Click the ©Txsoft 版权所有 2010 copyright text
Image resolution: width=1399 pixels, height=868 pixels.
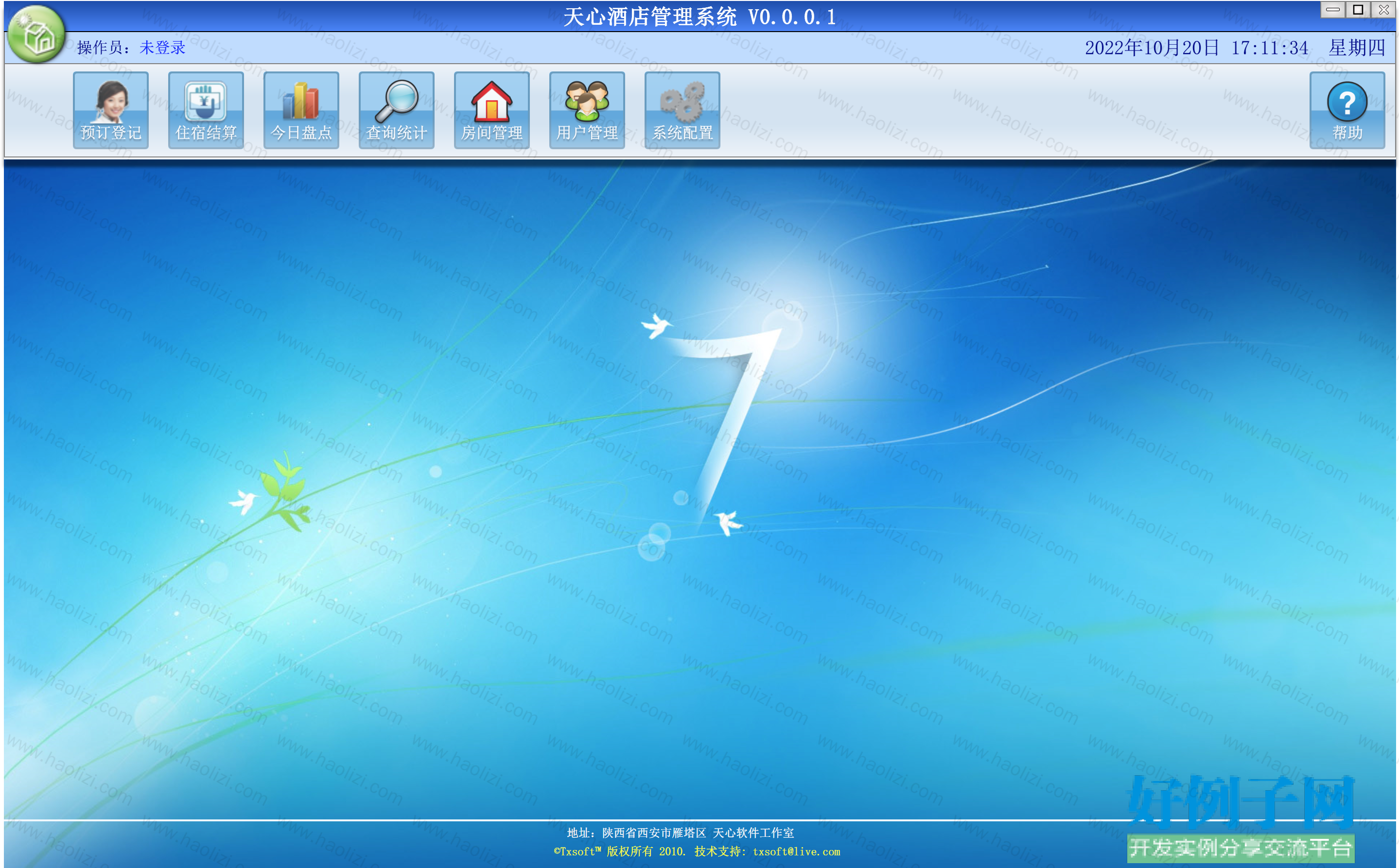(x=619, y=851)
